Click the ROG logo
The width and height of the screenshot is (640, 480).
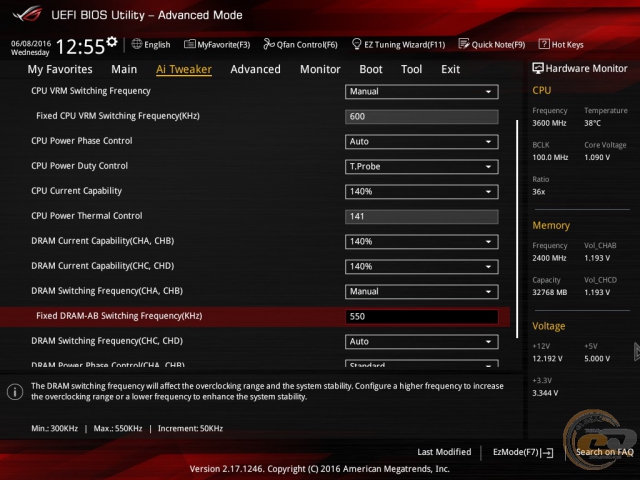tap(27, 14)
